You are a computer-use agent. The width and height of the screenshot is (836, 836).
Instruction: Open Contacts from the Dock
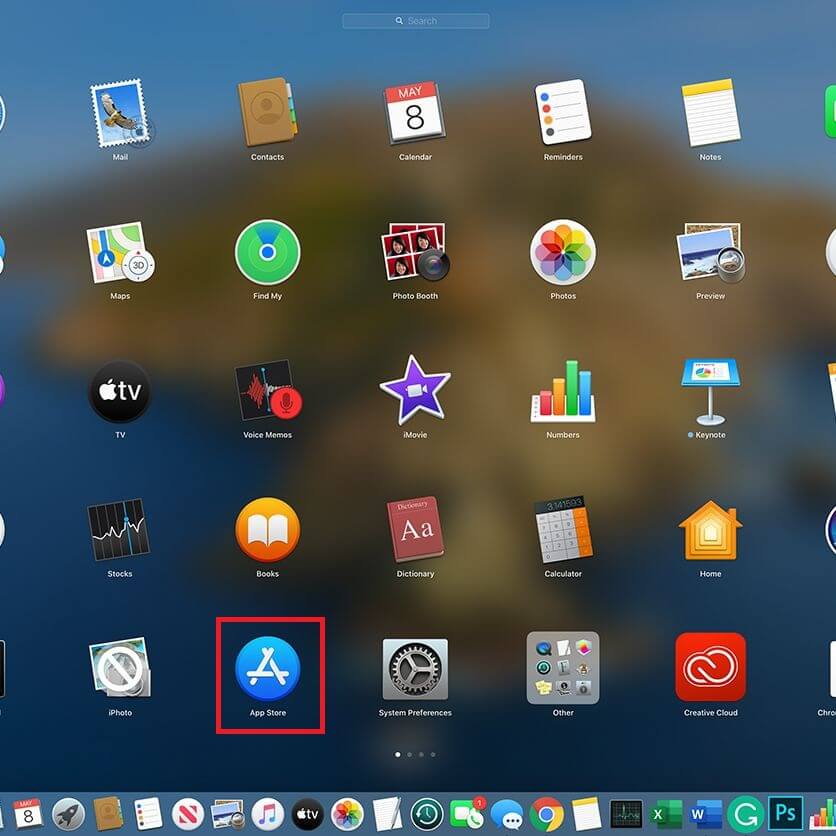point(108,814)
